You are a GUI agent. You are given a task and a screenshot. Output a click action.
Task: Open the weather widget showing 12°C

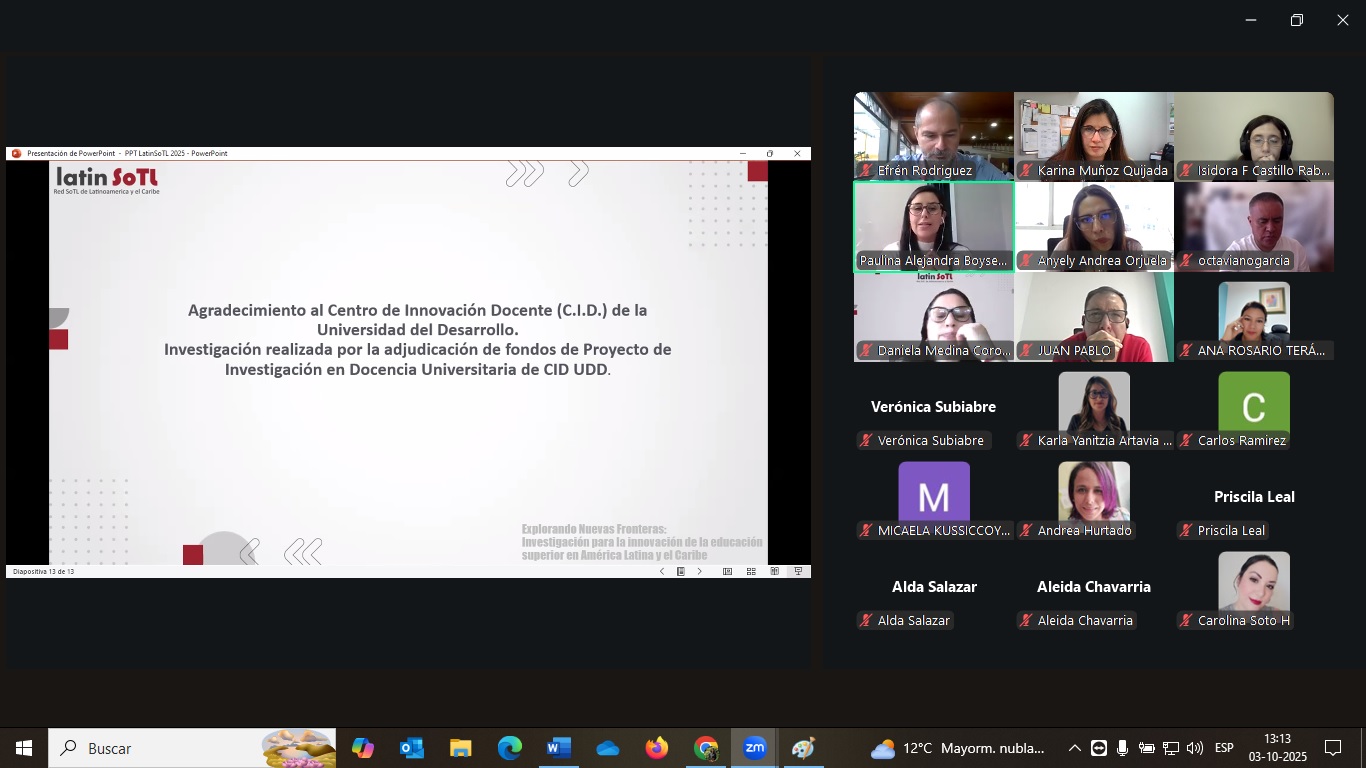pyautogui.click(x=958, y=748)
